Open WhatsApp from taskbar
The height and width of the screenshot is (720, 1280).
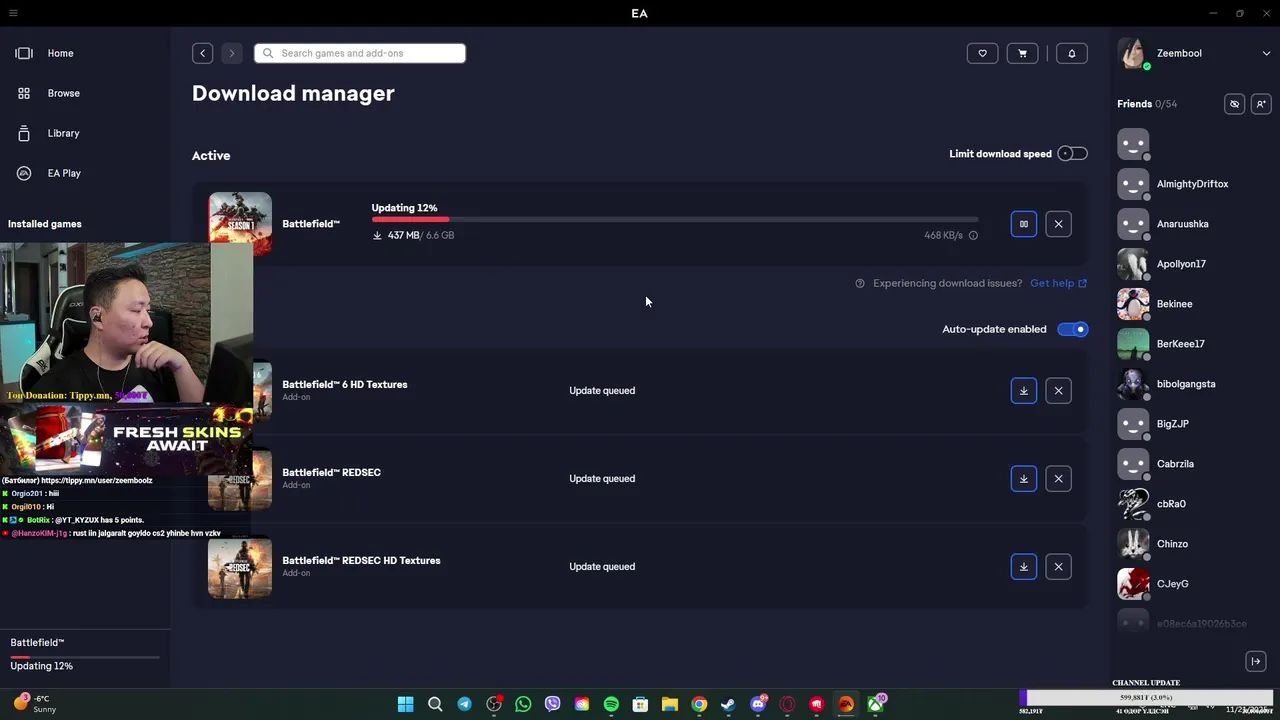(523, 704)
